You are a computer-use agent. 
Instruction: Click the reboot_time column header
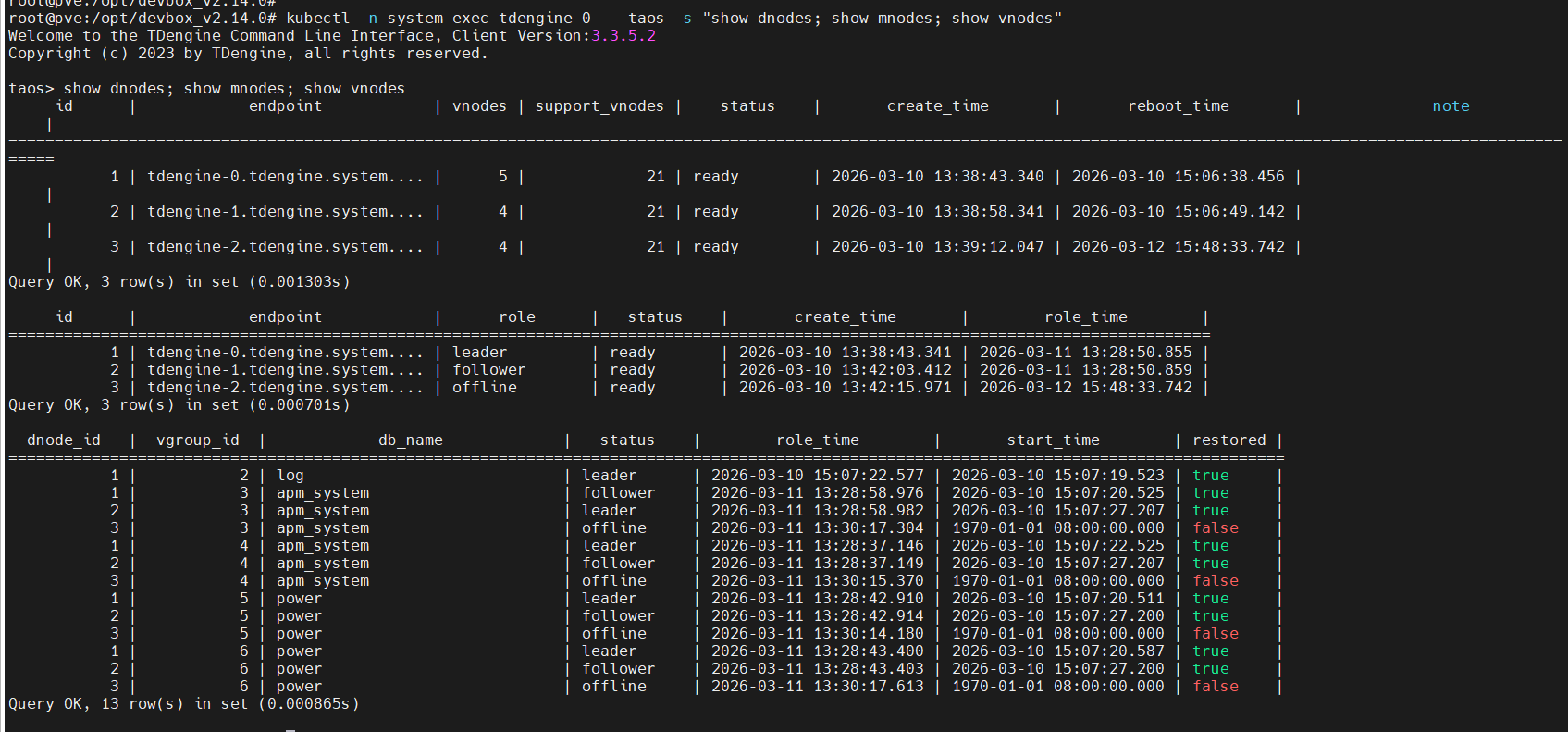(x=1178, y=106)
